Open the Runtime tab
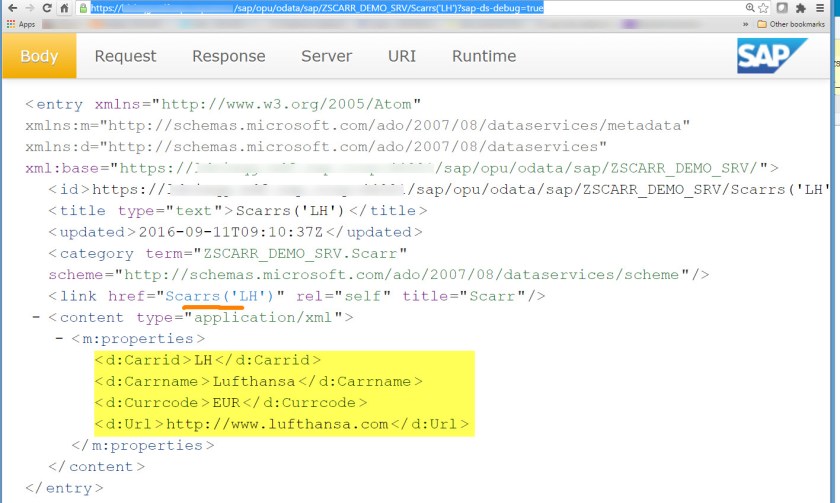Screen dimensions: 840x503 click(x=484, y=56)
